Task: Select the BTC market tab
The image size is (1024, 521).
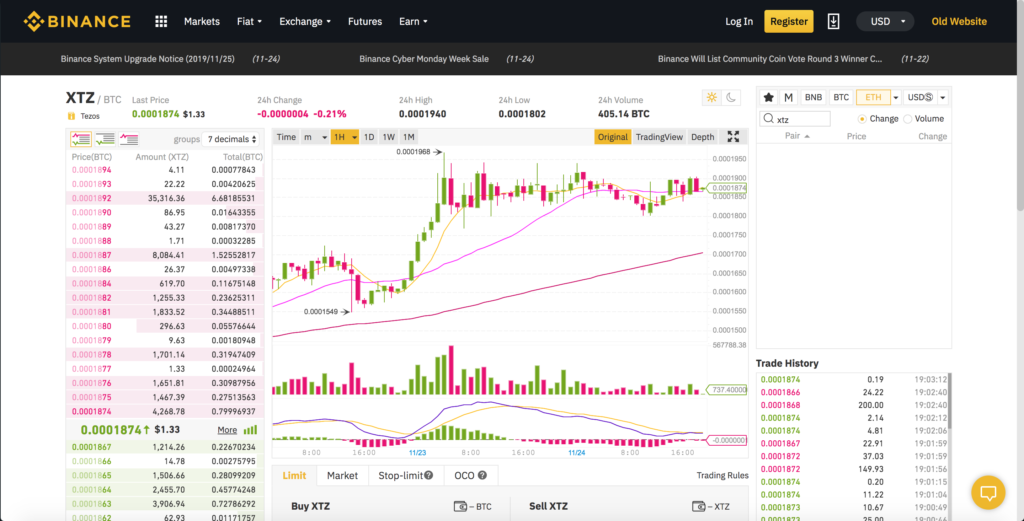Action: tap(841, 97)
